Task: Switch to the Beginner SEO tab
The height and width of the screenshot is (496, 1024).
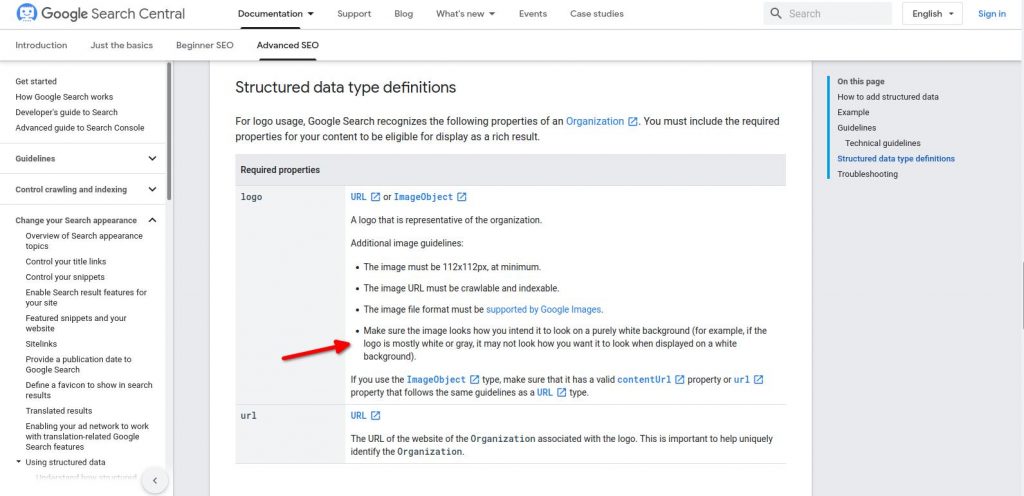Action: tap(204, 46)
